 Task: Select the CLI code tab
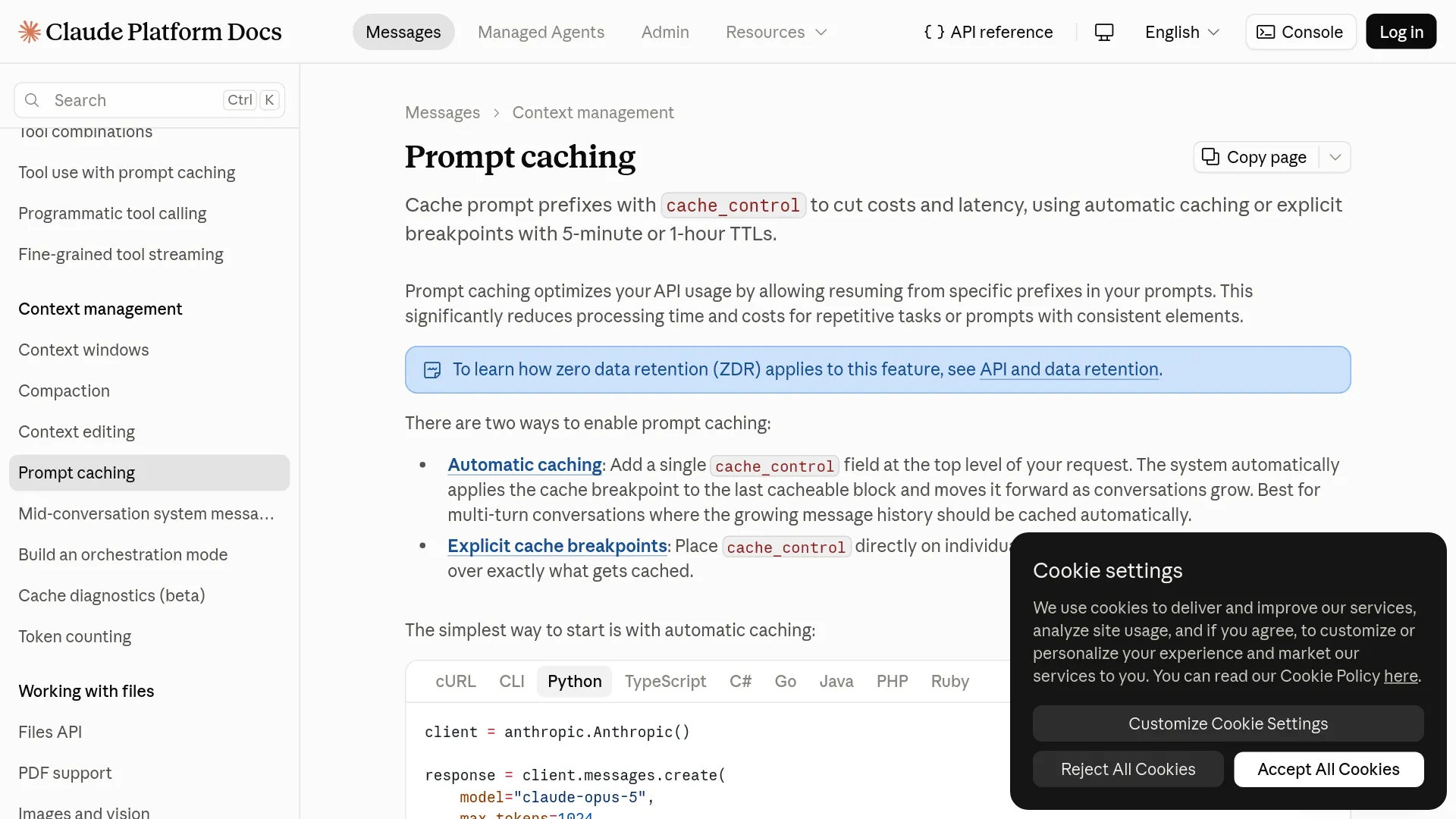512,681
